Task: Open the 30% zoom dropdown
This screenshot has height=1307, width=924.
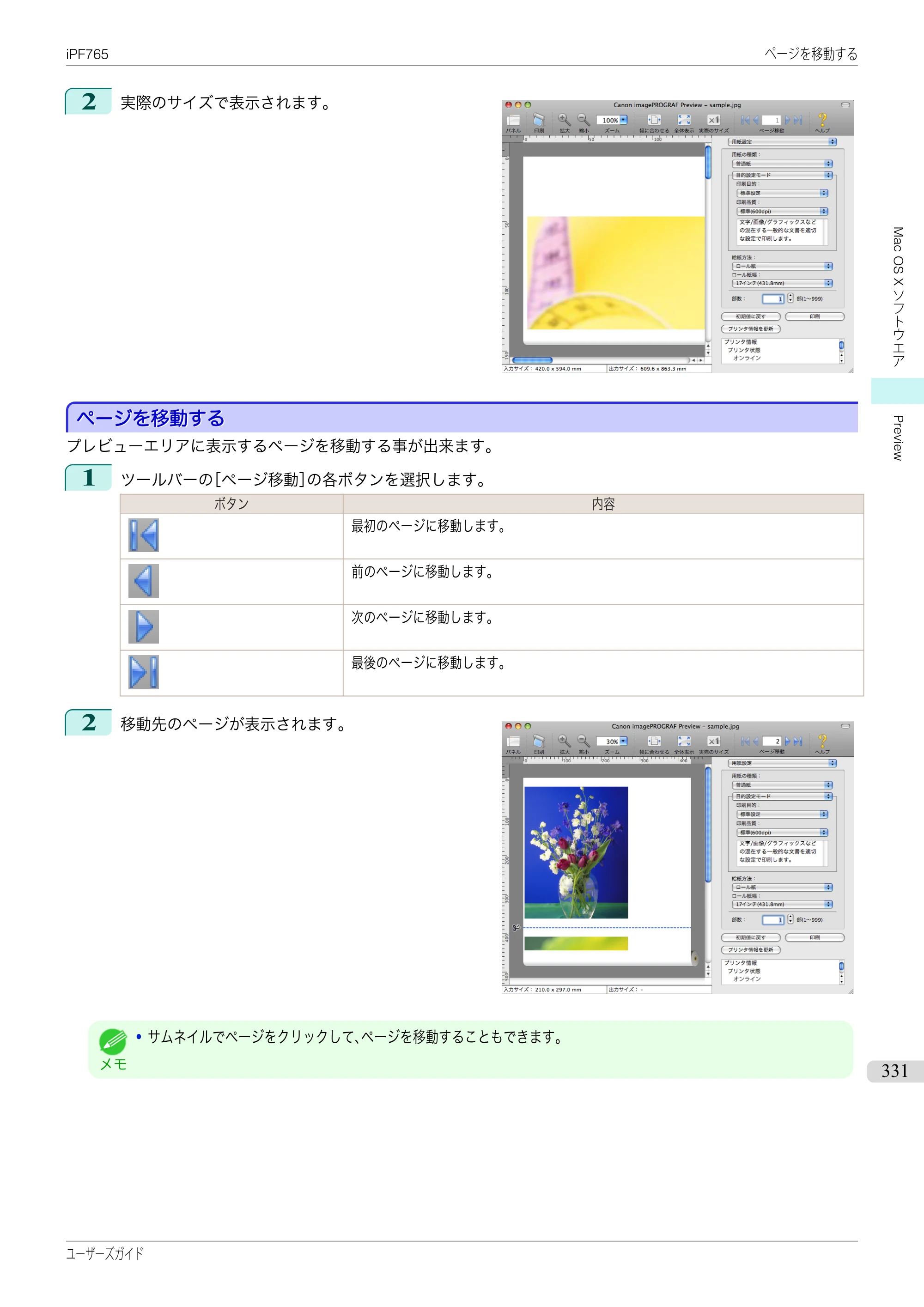Action: tap(623, 741)
